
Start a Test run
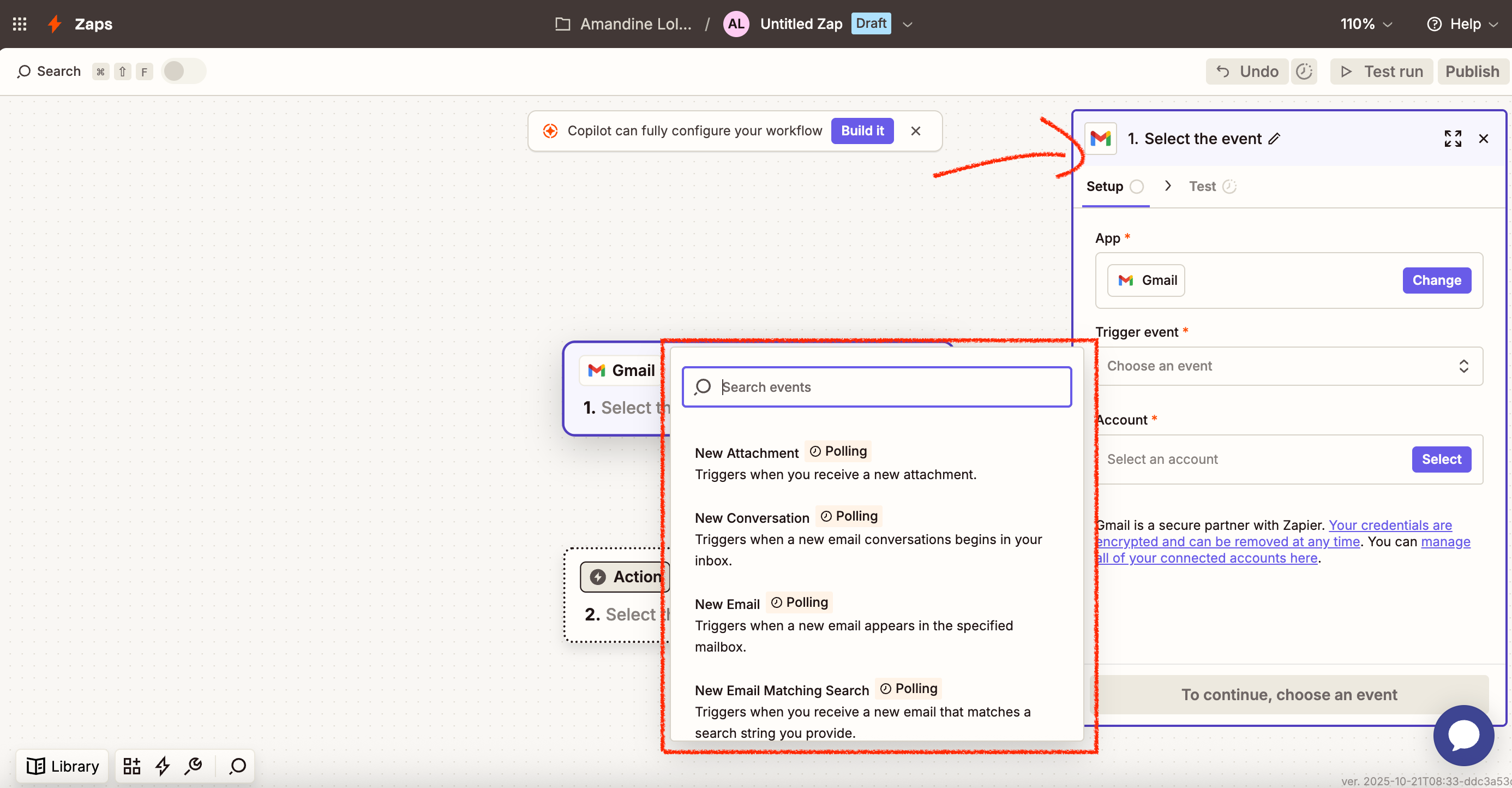pyautogui.click(x=1381, y=71)
